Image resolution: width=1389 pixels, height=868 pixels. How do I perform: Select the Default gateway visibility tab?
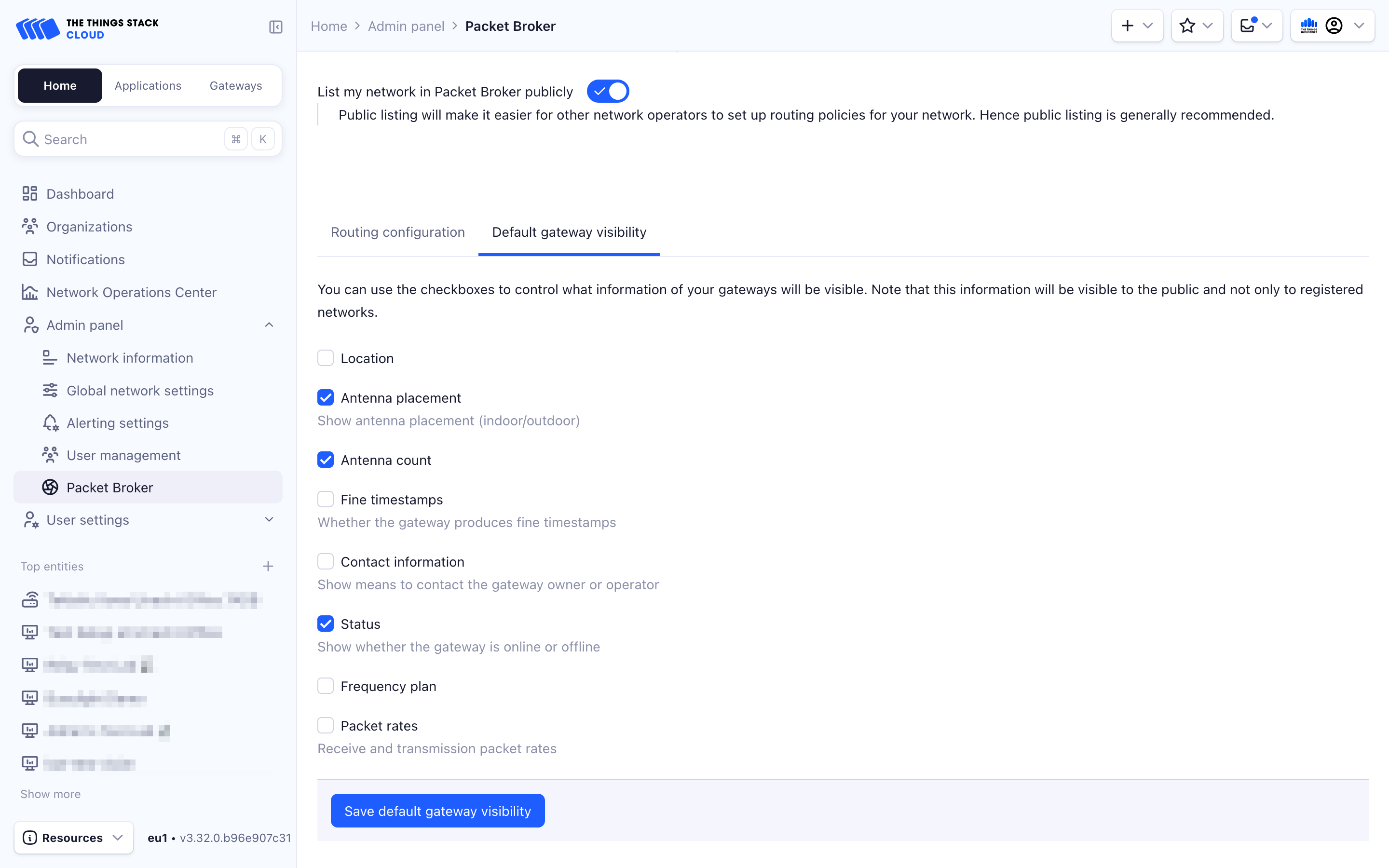click(x=568, y=231)
